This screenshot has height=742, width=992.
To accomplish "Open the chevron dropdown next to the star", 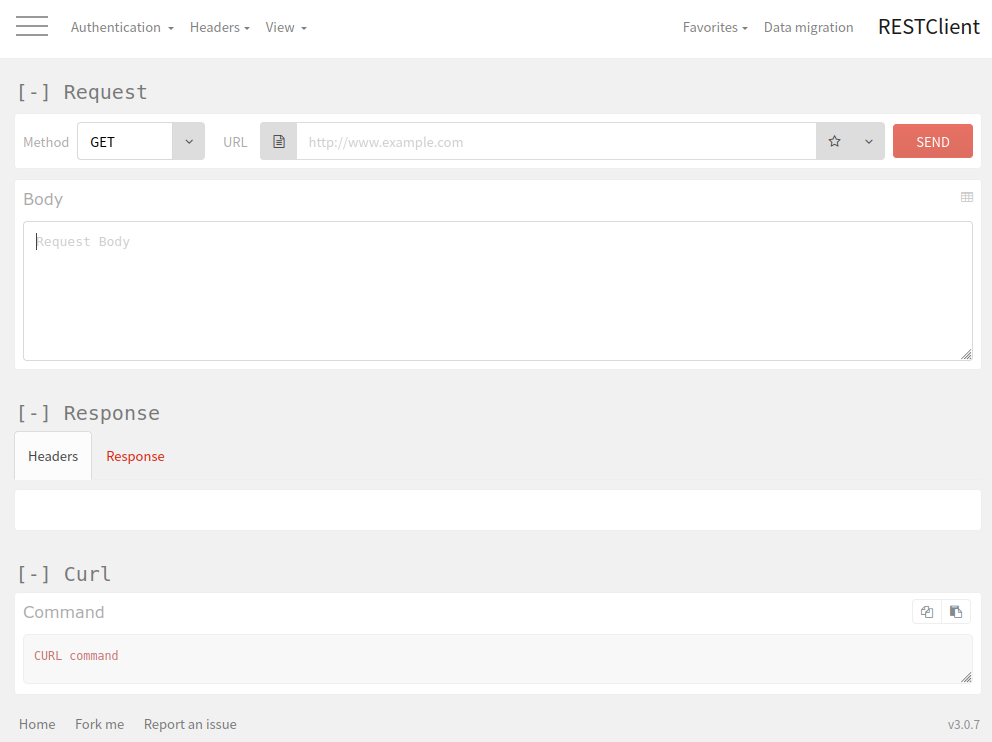I will [x=868, y=141].
